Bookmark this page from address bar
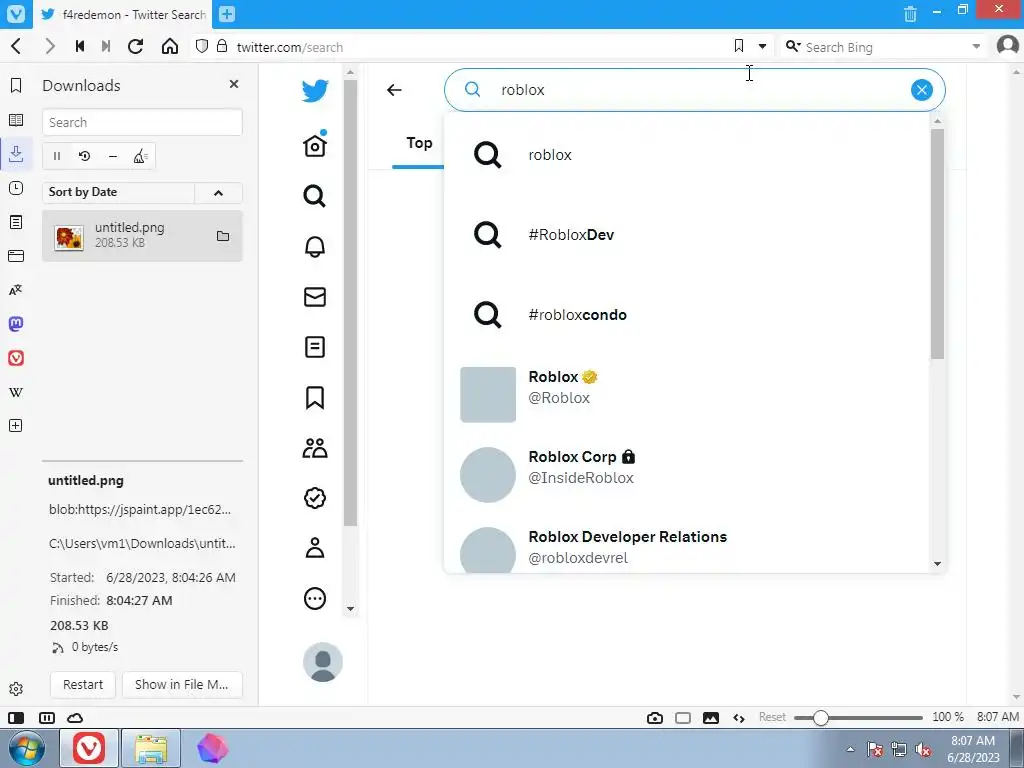The width and height of the screenshot is (1024, 768). (x=739, y=46)
